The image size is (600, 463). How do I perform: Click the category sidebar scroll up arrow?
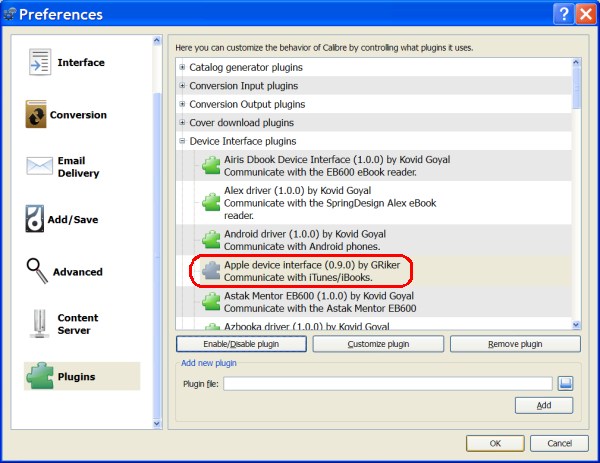tap(157, 40)
